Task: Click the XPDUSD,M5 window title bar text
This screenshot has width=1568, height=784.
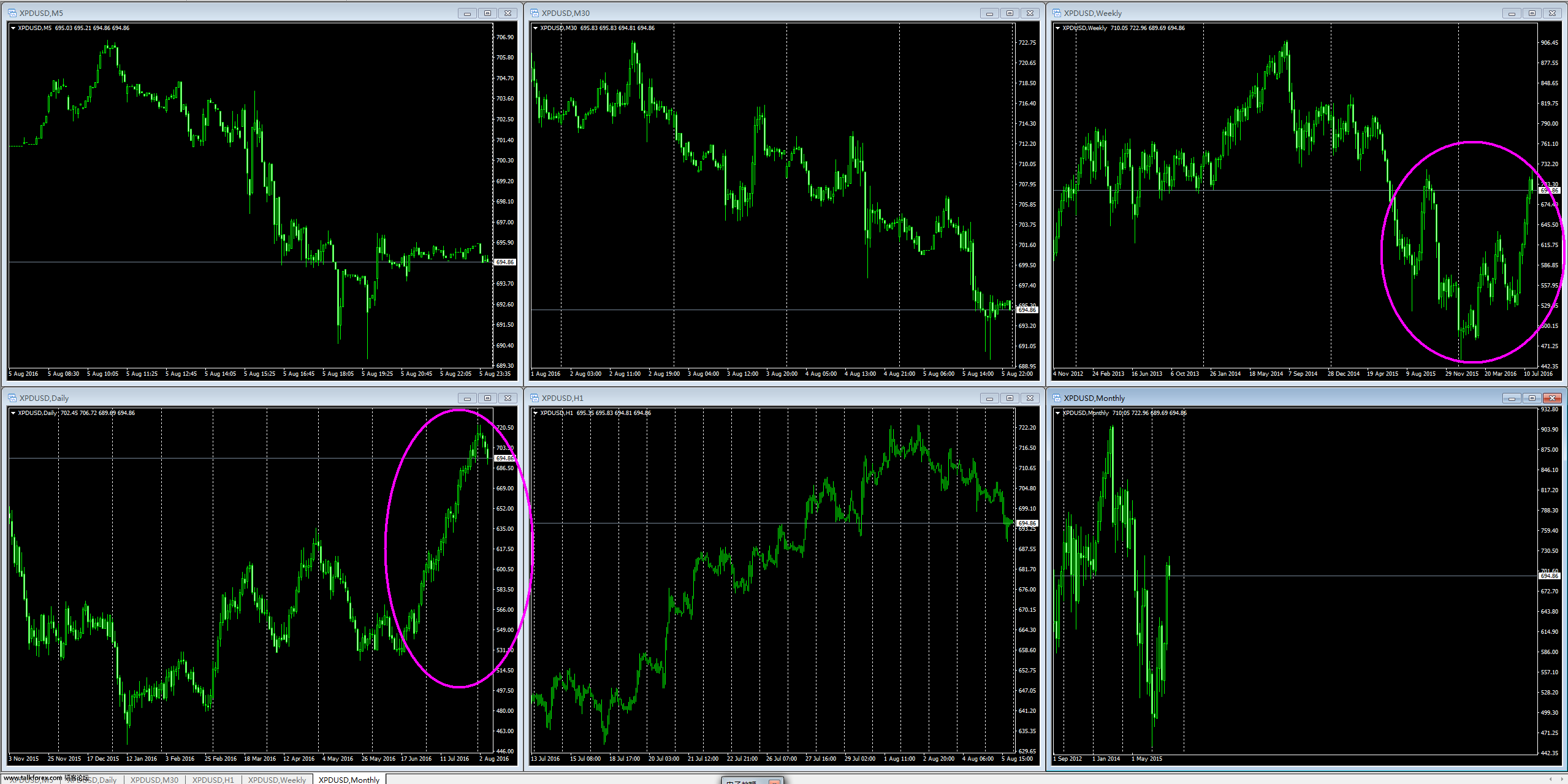Action: [41, 13]
